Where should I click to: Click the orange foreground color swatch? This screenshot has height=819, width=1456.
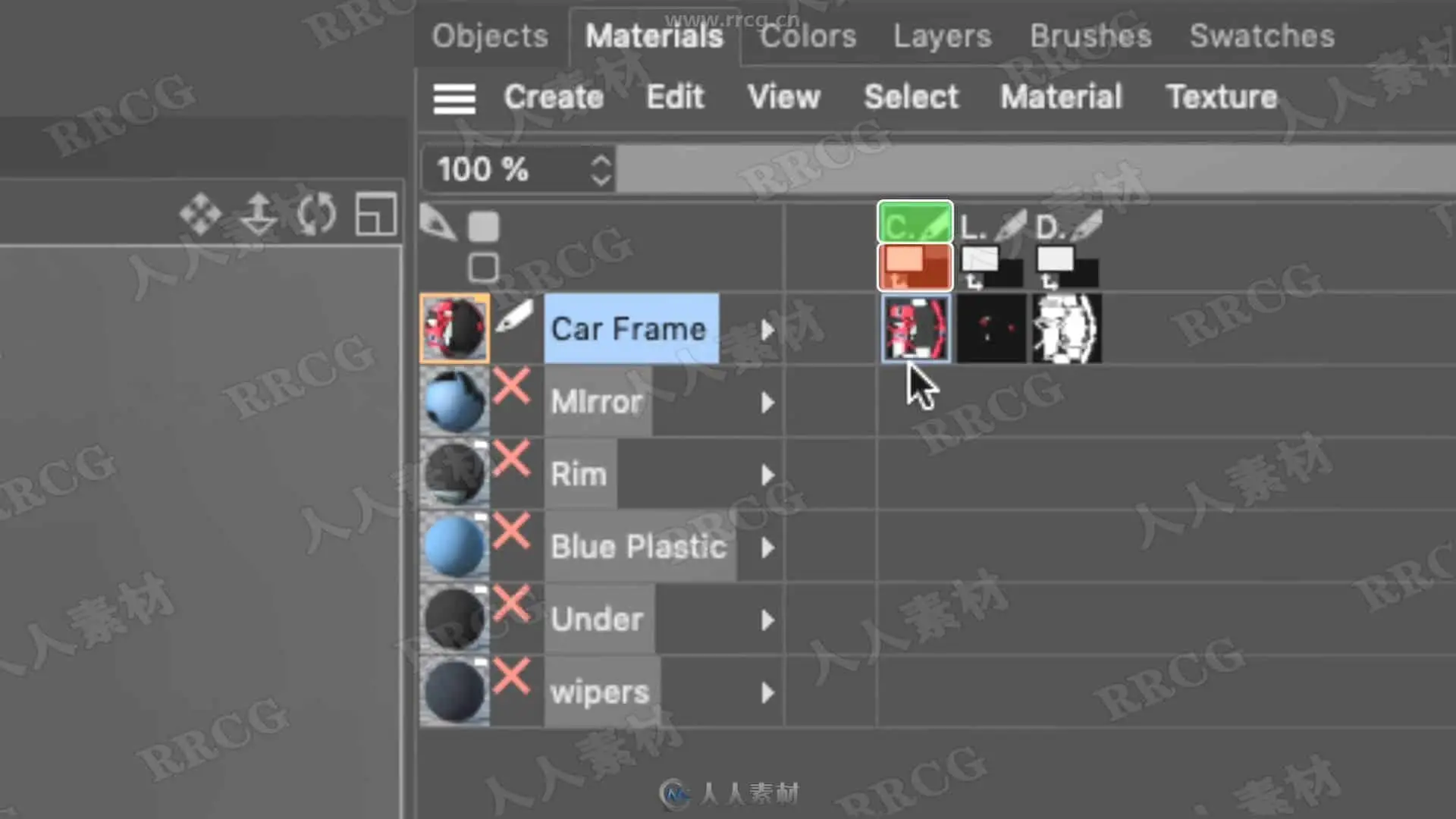904,259
